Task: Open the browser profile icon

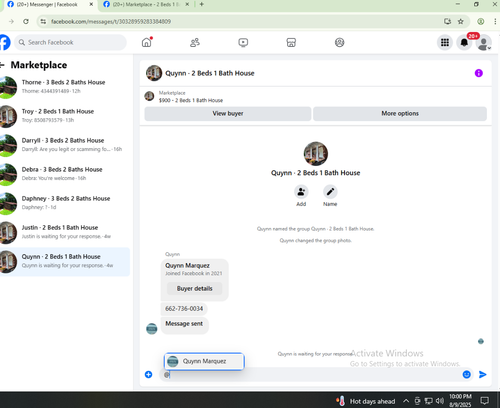Action: click(480, 21)
